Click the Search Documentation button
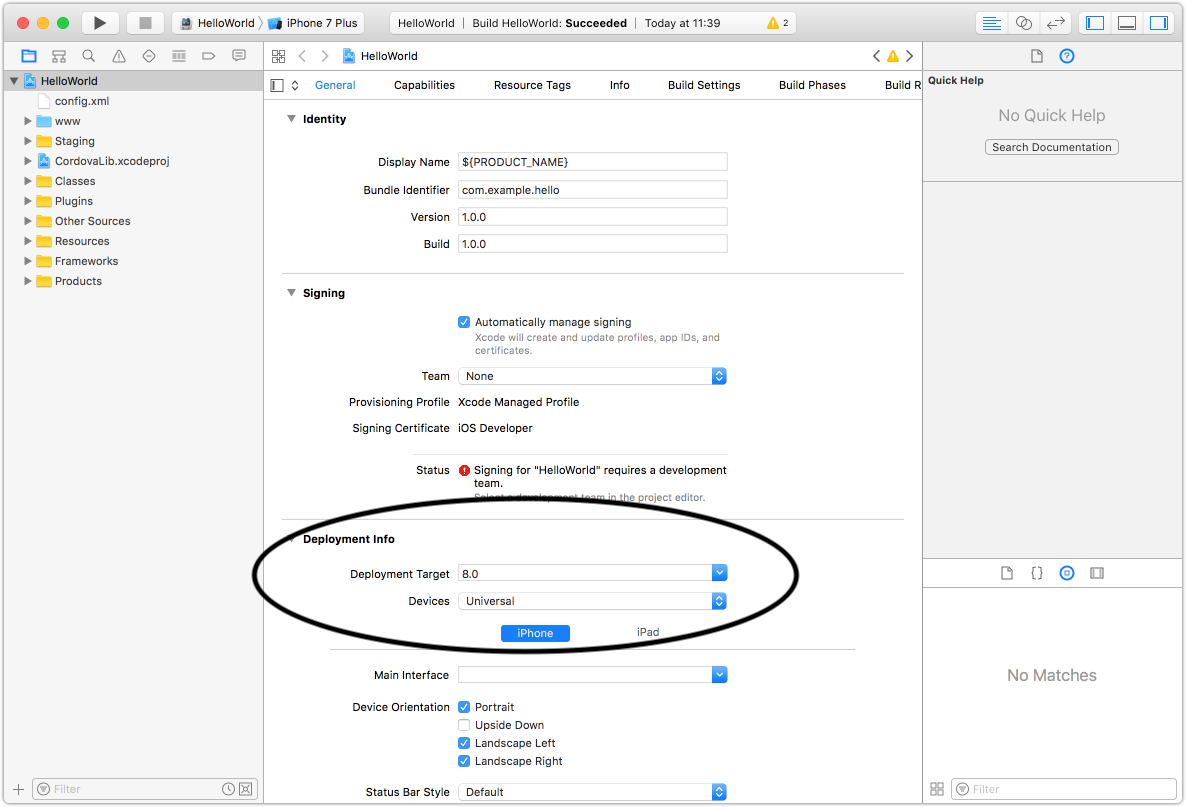Image resolution: width=1186 pixels, height=807 pixels. [1051, 147]
